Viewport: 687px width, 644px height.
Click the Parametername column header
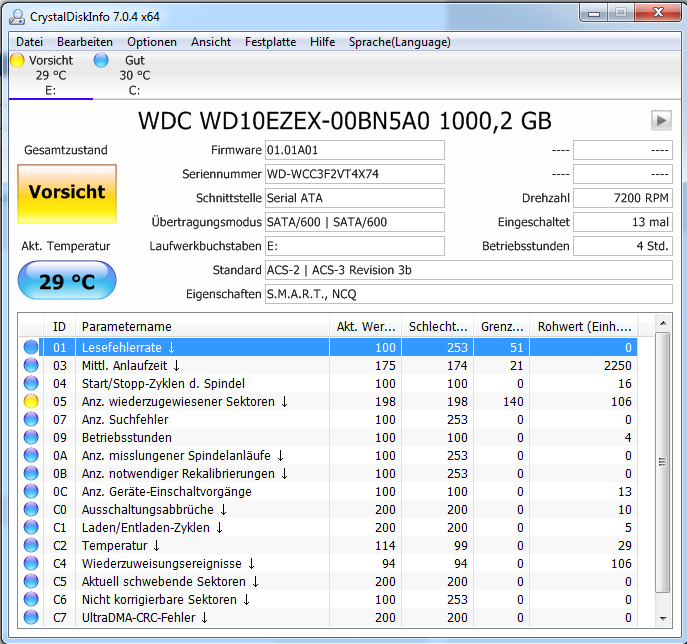pyautogui.click(x=202, y=327)
